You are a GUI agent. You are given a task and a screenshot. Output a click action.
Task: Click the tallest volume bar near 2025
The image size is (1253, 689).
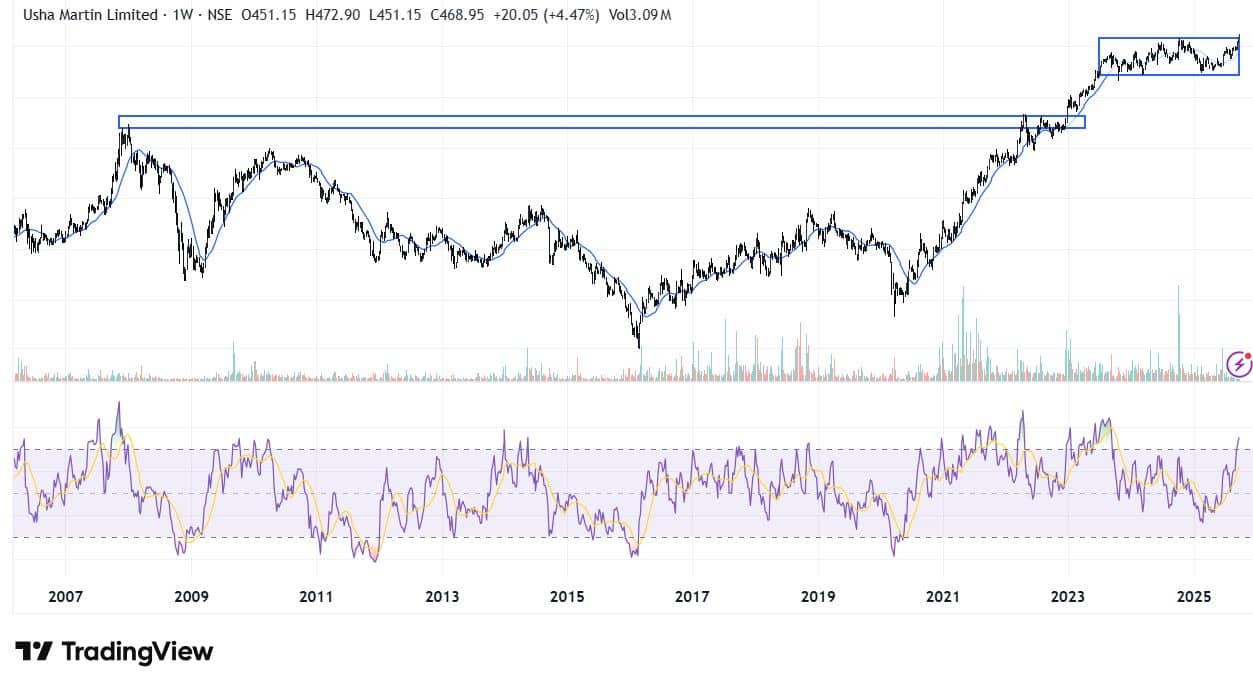1179,330
